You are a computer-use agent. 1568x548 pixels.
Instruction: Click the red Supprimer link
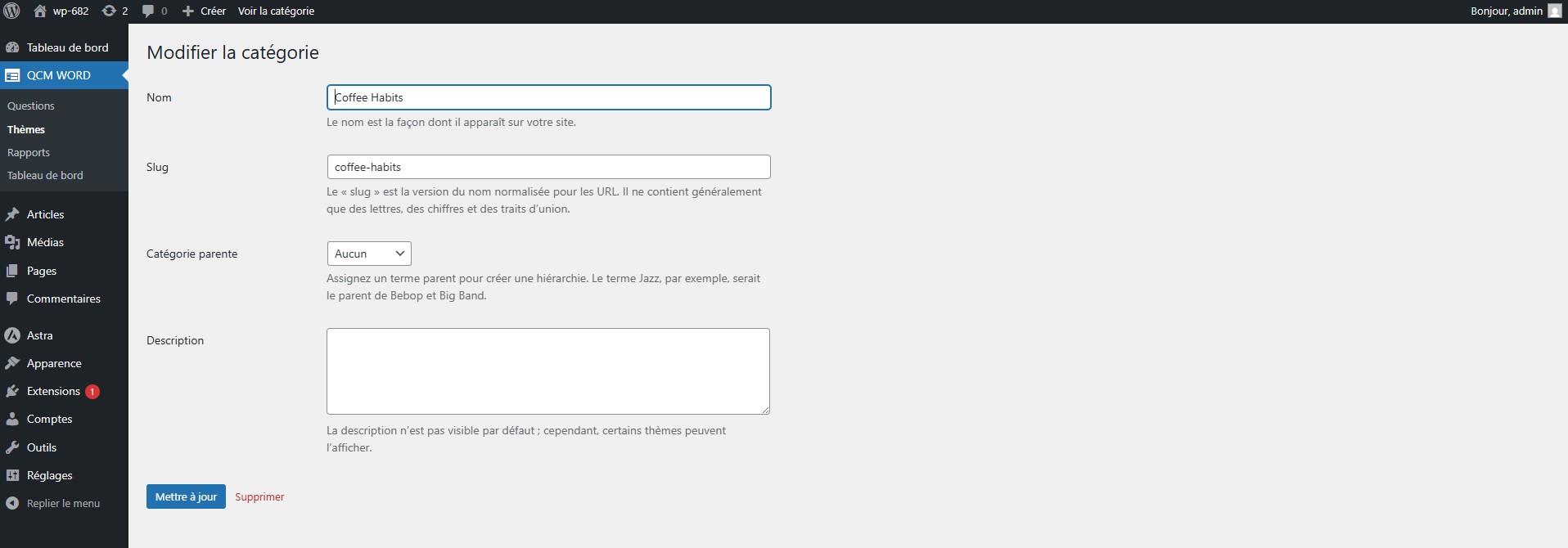259,496
